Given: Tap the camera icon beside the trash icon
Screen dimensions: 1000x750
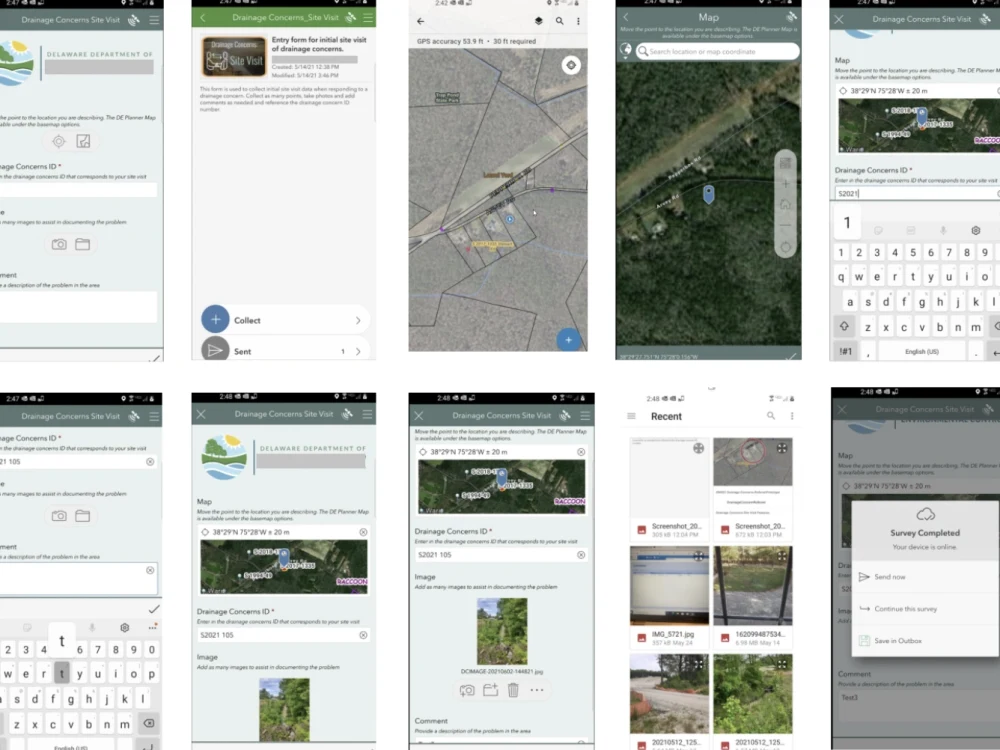Looking at the screenshot, I should pos(467,690).
